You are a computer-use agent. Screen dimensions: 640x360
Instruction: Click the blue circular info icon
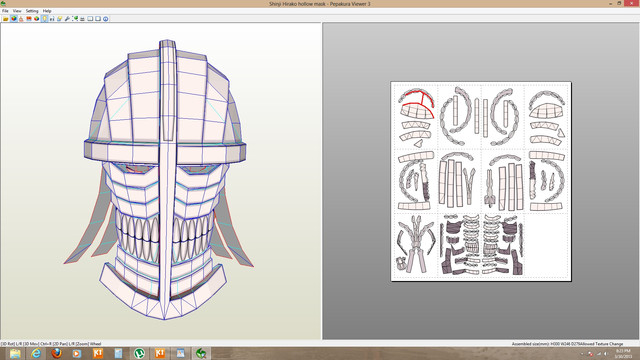(x=105, y=19)
